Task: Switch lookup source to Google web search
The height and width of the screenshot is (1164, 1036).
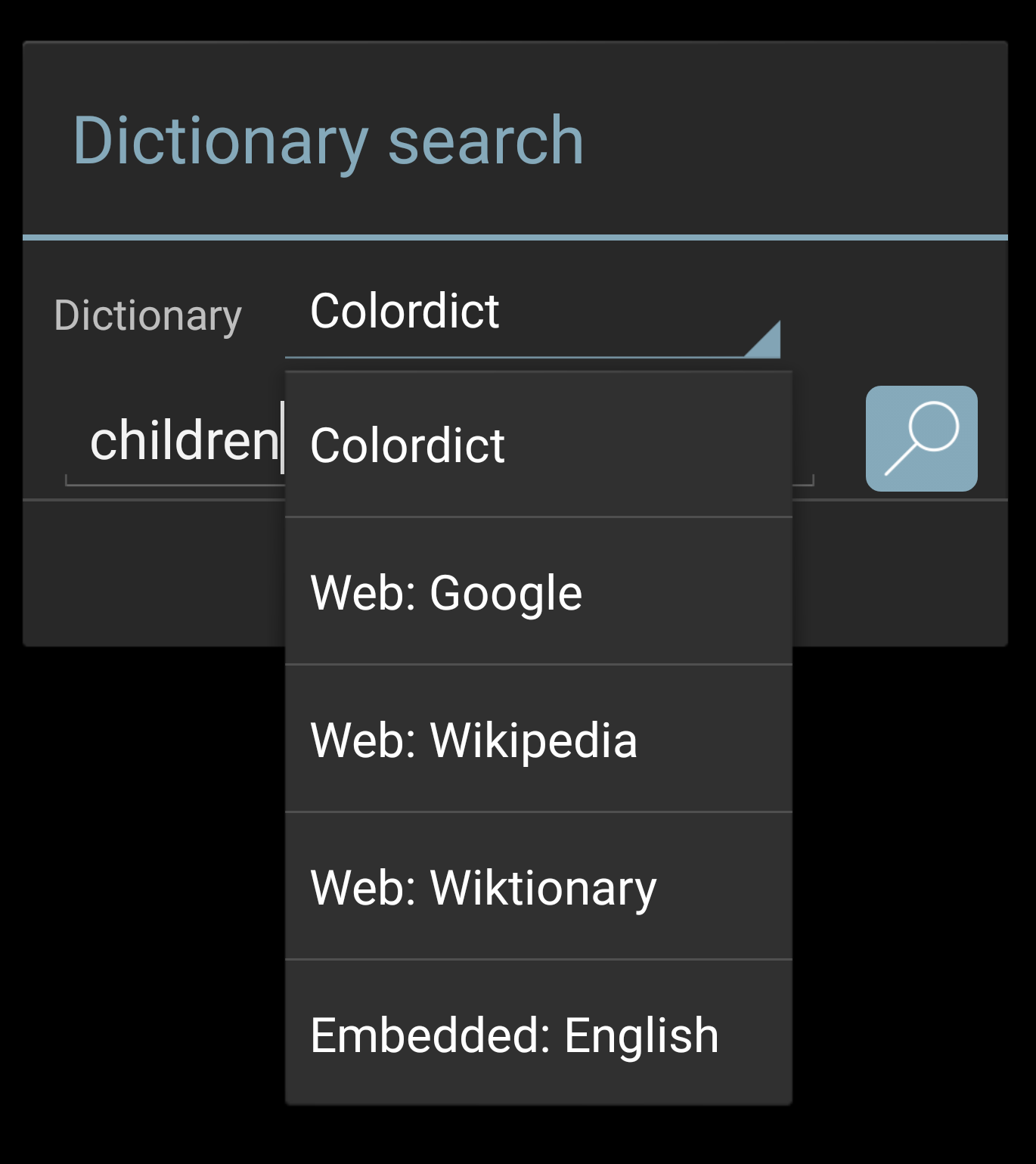Action: coord(538,591)
